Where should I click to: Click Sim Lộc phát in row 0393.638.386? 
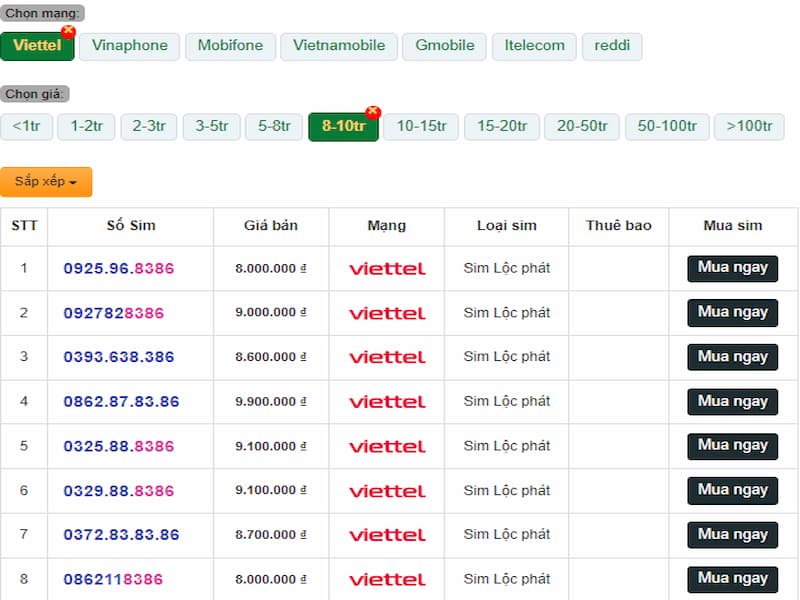(507, 357)
